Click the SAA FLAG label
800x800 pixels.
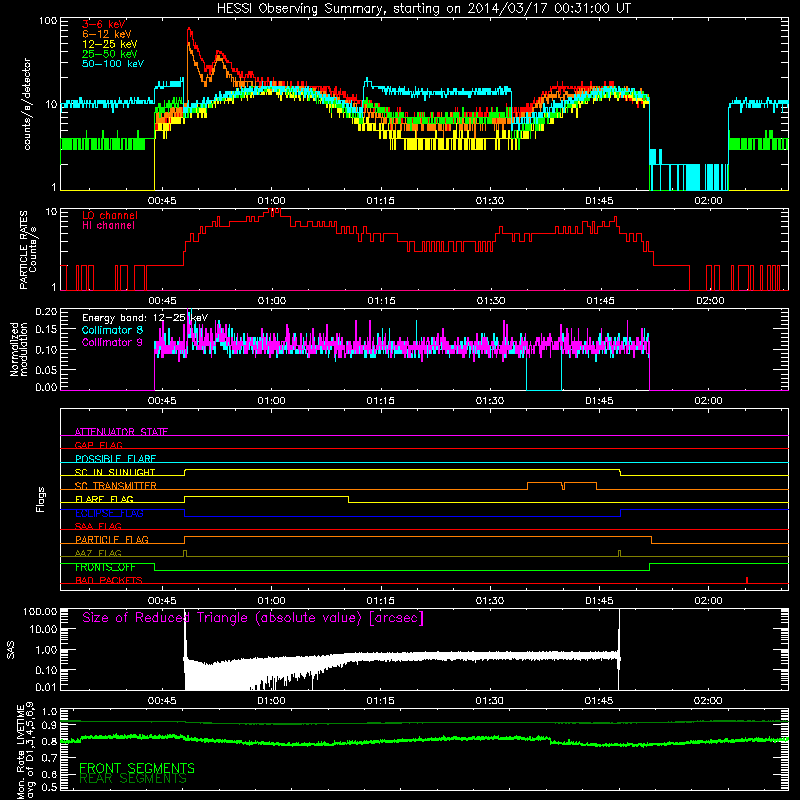pos(98,526)
